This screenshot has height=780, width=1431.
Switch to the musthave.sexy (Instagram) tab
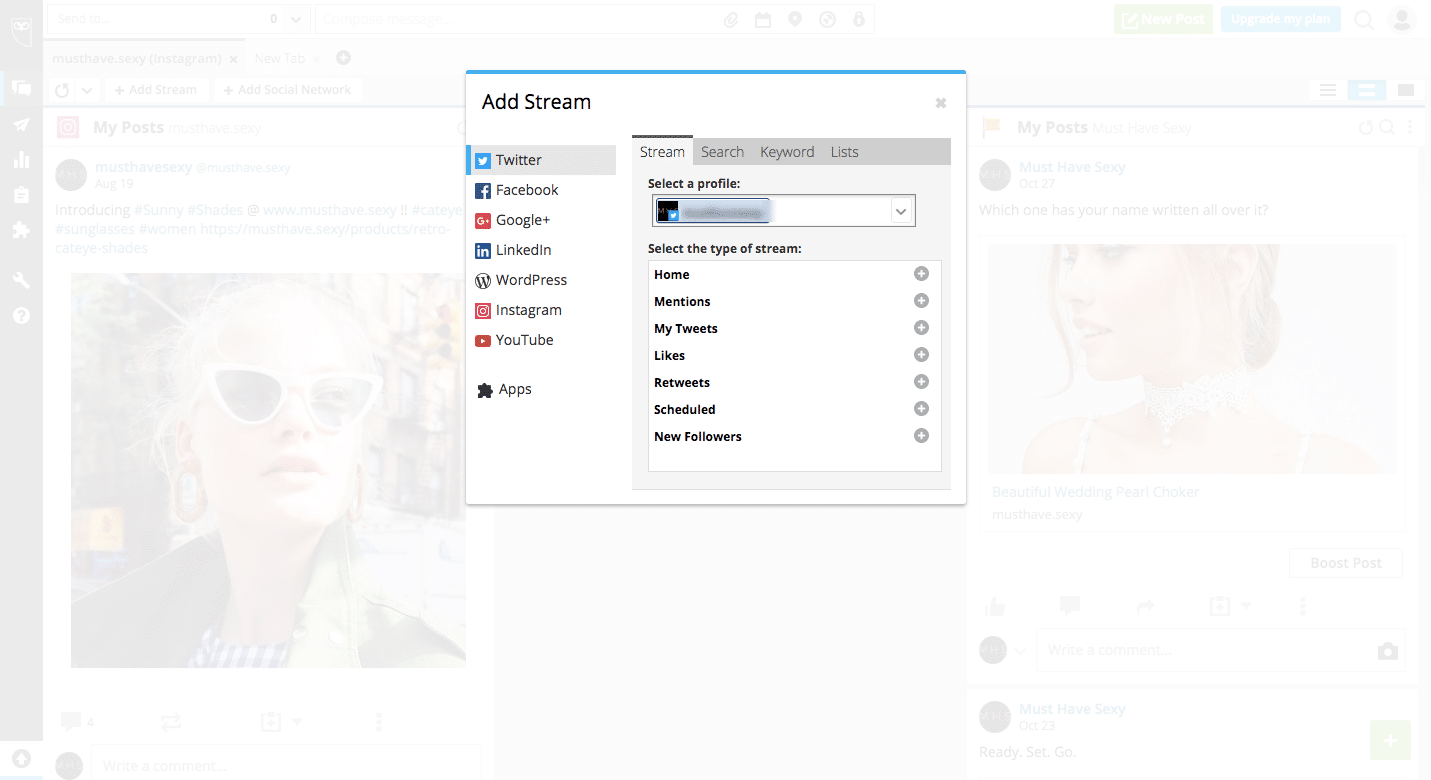(144, 58)
